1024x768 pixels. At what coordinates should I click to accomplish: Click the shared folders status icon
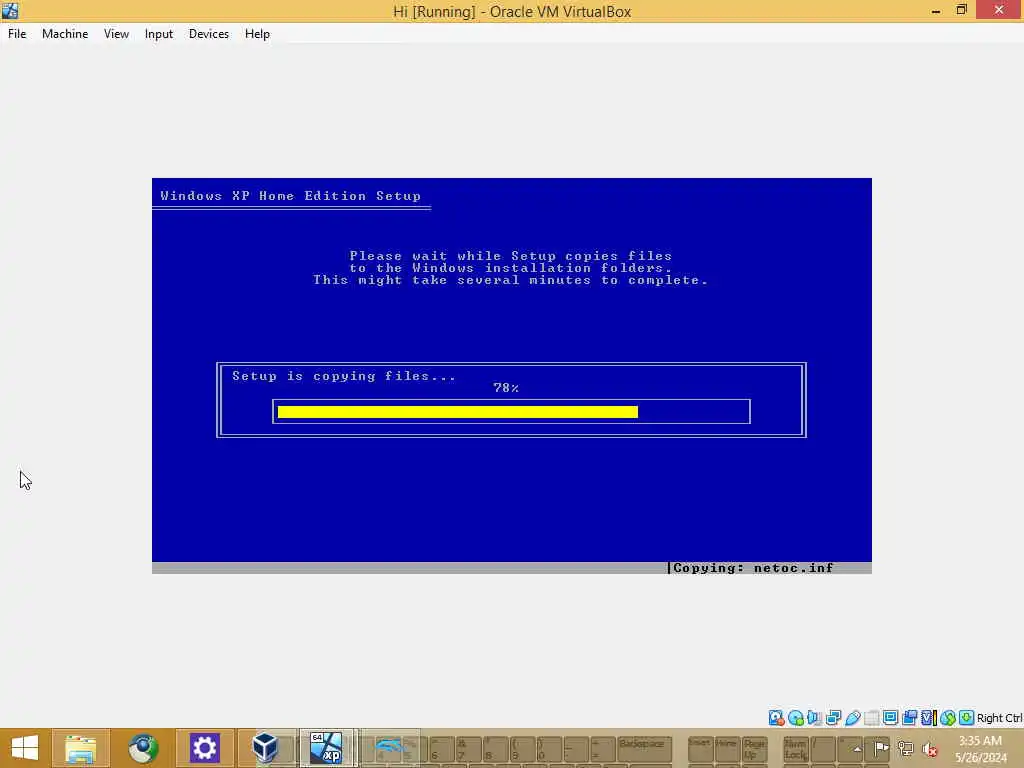(871, 718)
